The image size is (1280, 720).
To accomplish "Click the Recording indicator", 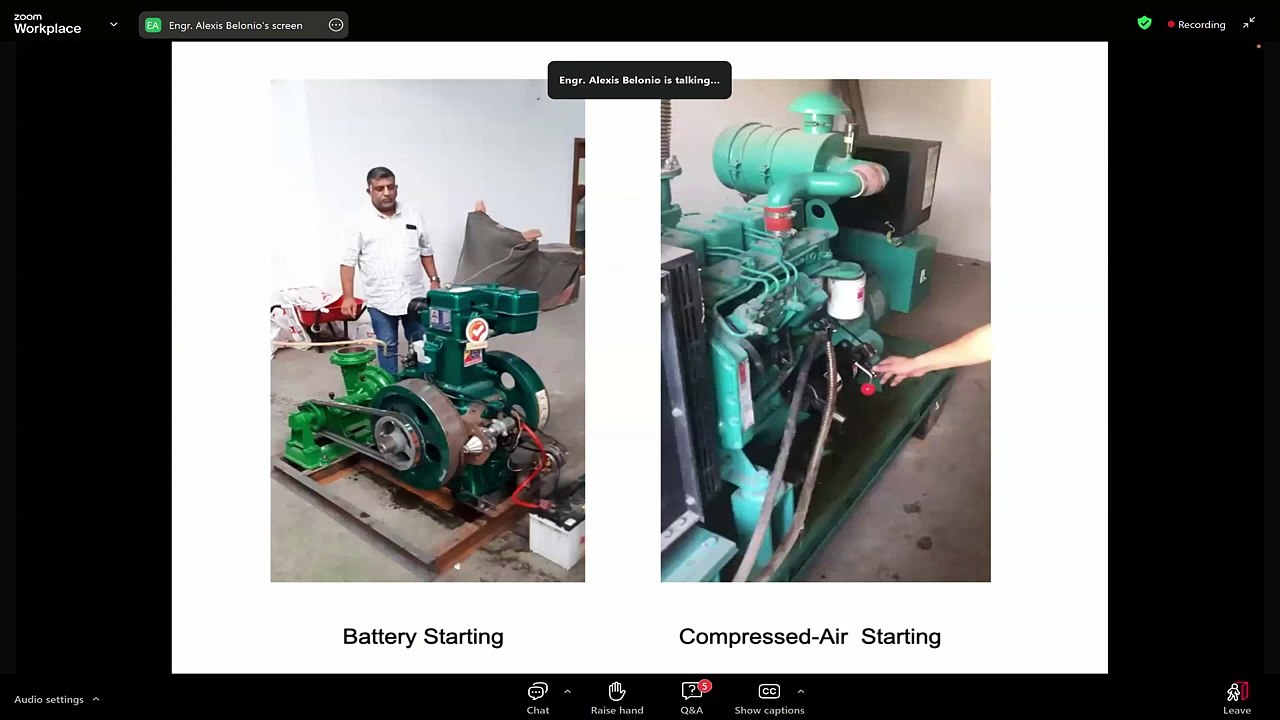I will (x=1196, y=25).
